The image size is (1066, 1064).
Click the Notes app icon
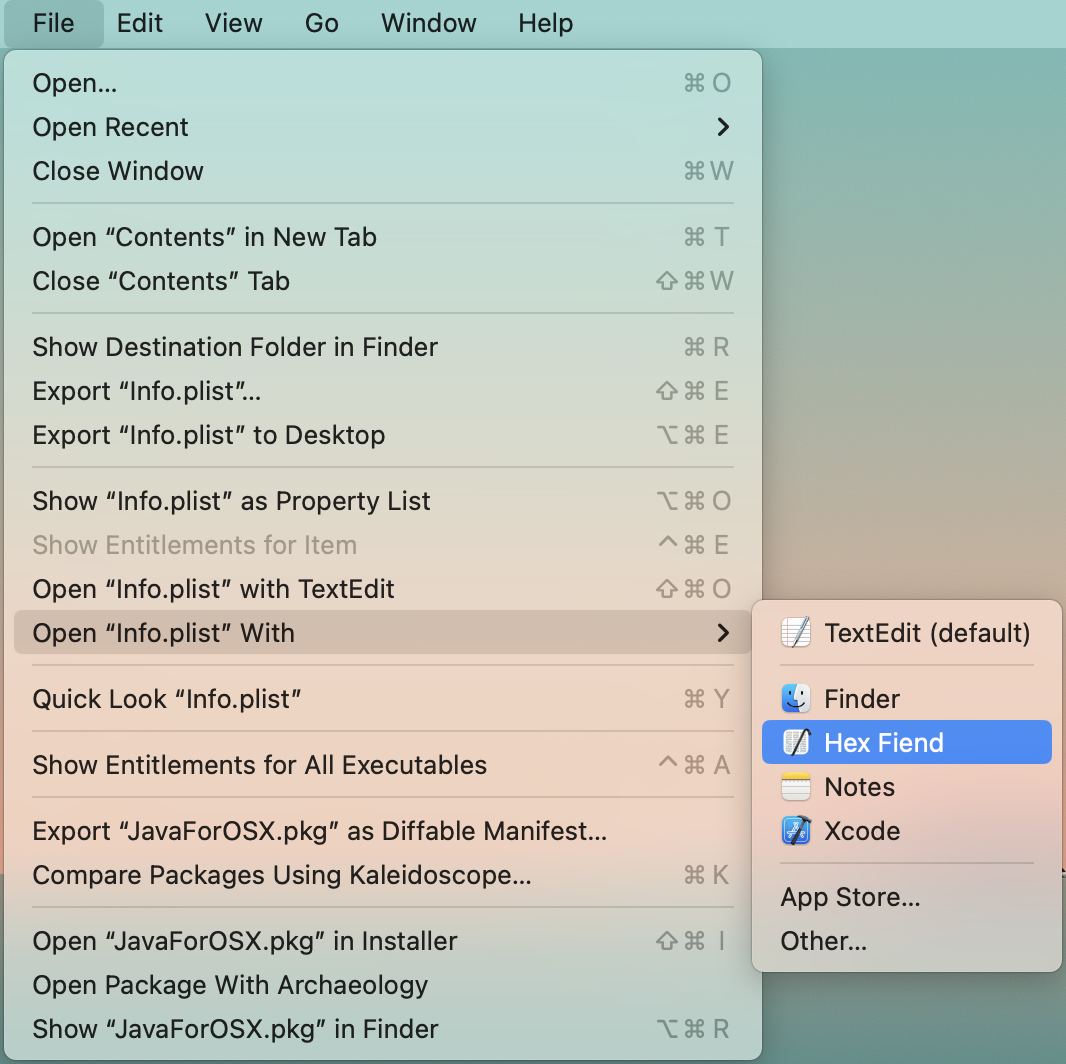click(796, 787)
